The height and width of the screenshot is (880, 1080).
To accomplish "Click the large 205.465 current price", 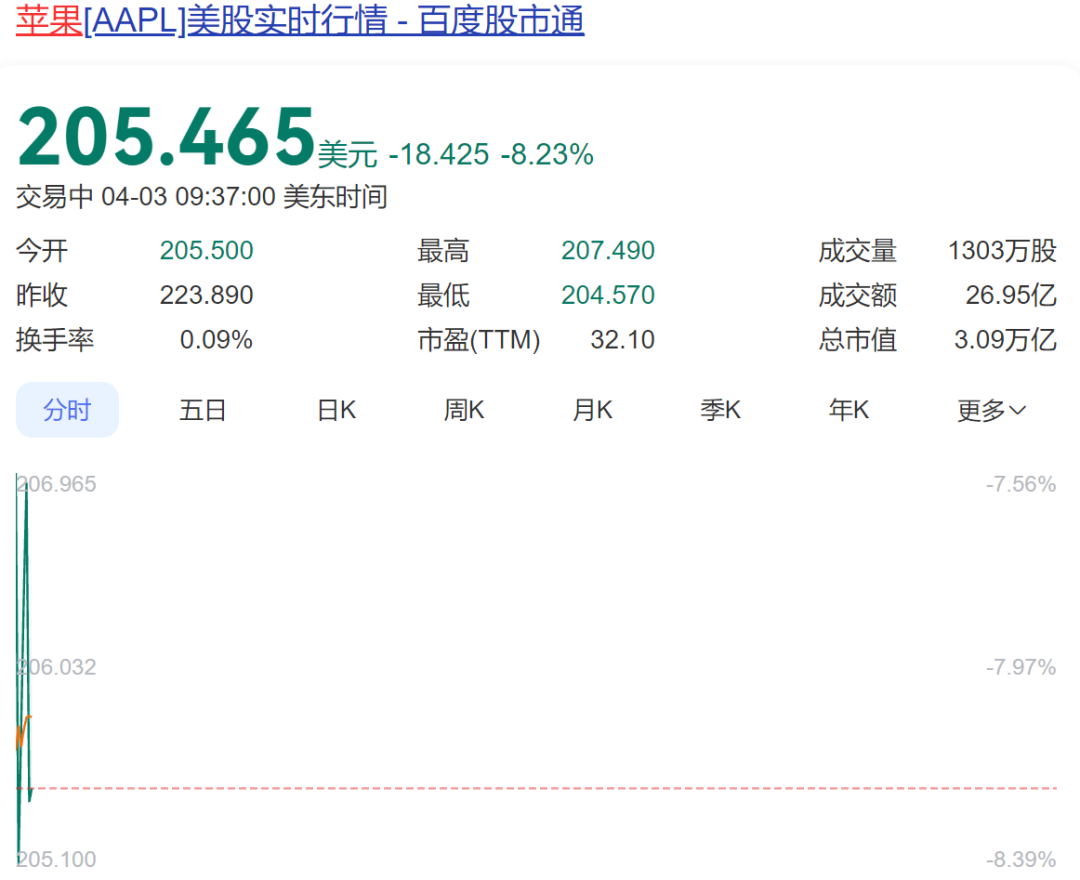I will point(166,137).
